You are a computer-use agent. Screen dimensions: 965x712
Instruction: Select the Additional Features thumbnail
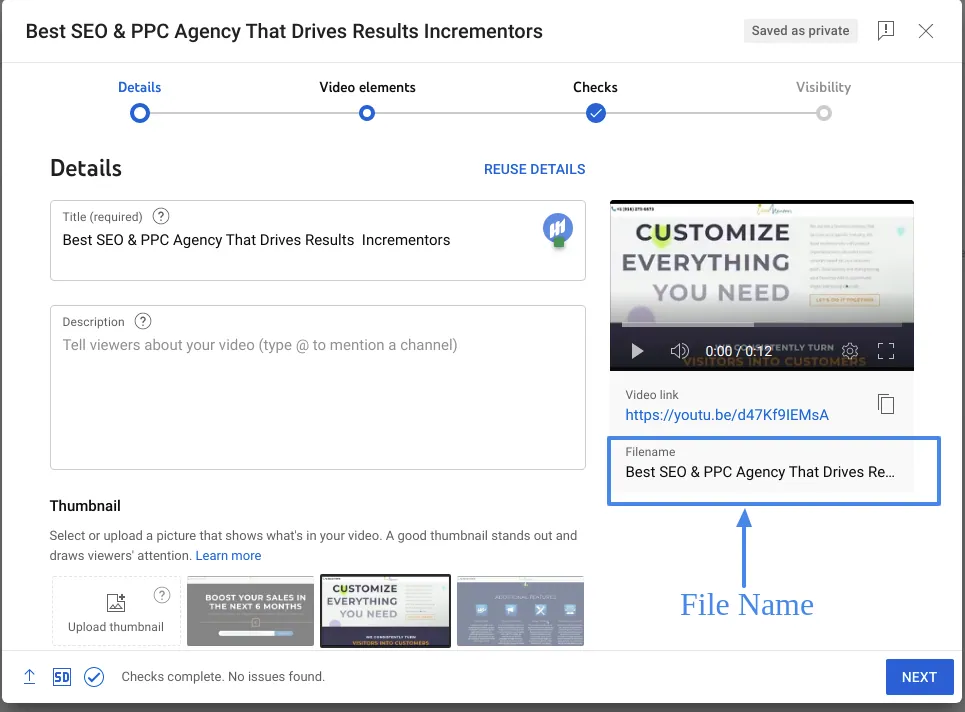point(520,611)
